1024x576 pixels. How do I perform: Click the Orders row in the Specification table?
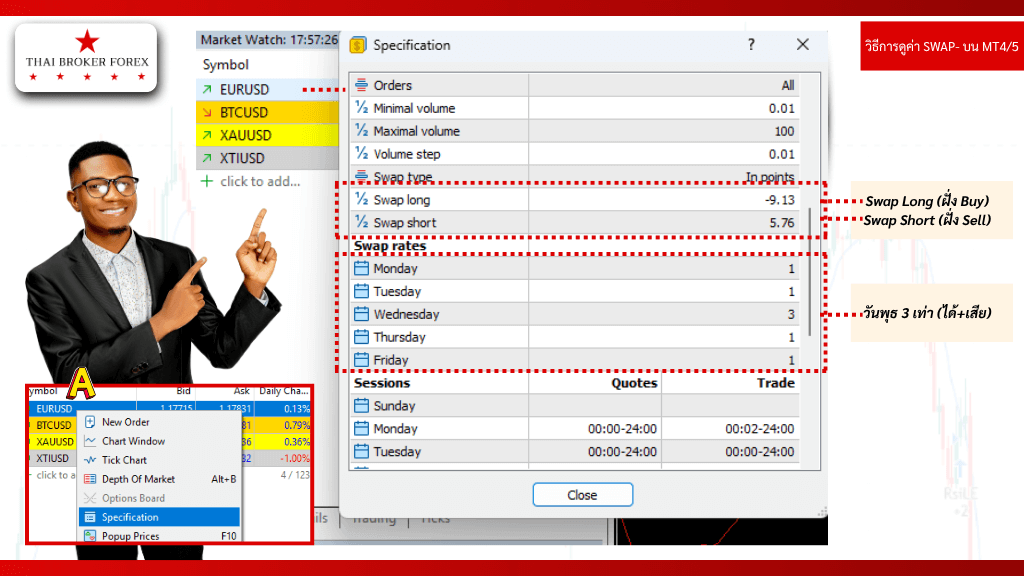pos(575,85)
